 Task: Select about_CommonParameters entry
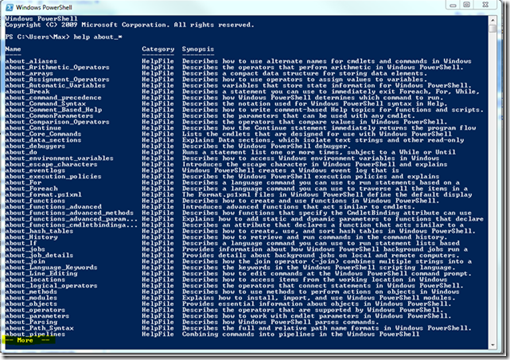[x=49, y=116]
